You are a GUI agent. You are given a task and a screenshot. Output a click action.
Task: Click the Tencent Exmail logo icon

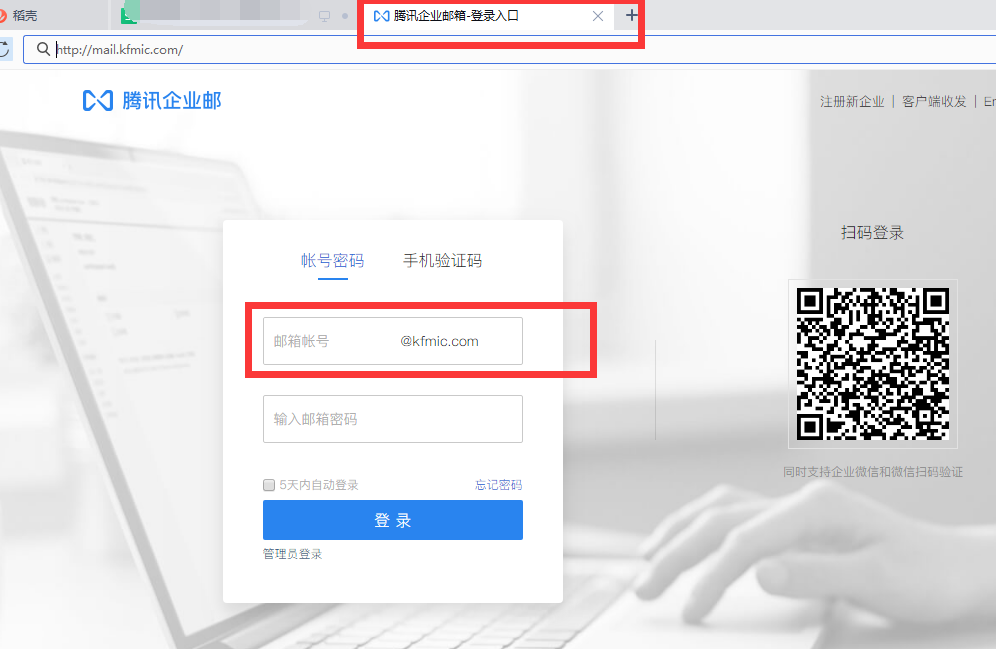click(96, 100)
